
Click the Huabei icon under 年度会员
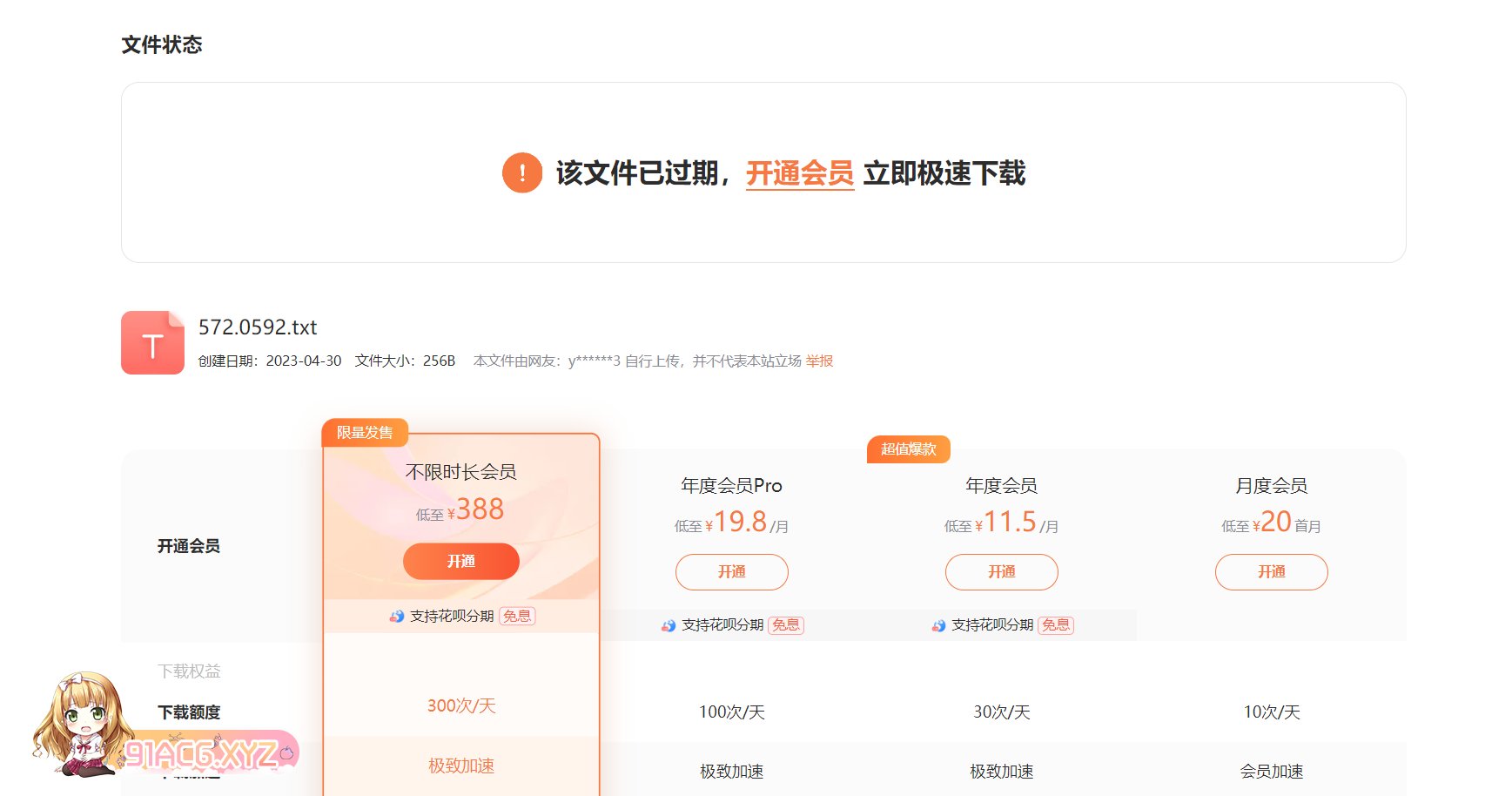[938, 625]
